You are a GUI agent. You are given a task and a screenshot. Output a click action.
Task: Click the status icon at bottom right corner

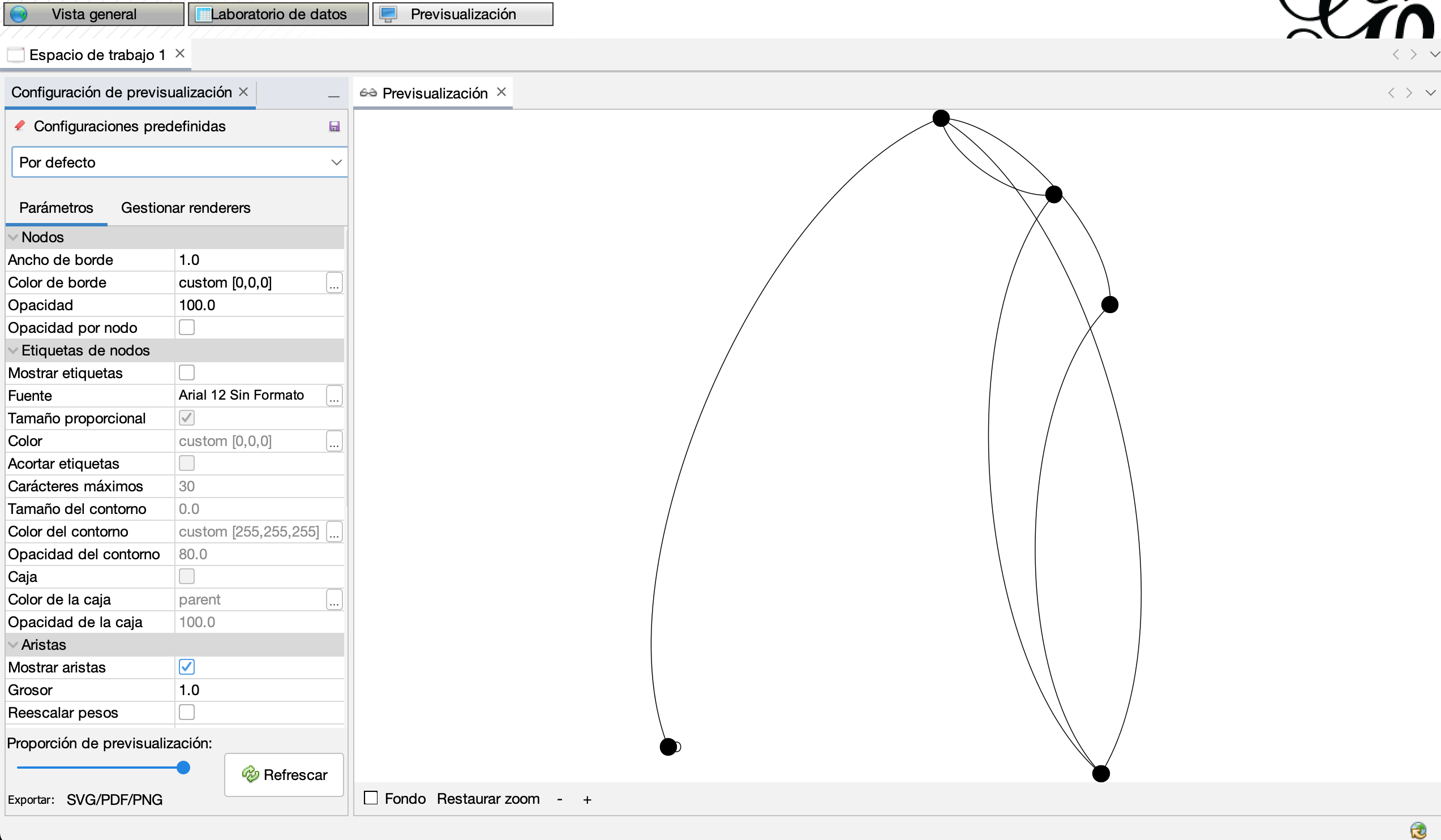1418,830
